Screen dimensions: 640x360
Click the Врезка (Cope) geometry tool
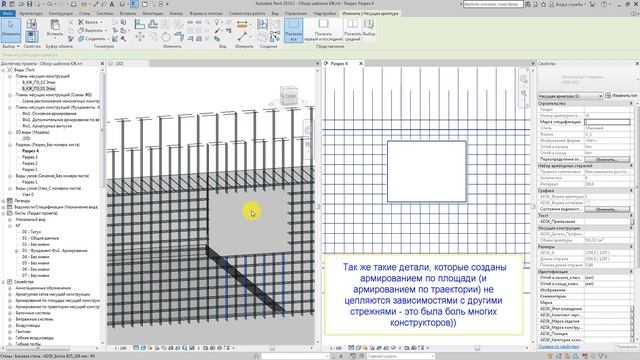tap(89, 22)
